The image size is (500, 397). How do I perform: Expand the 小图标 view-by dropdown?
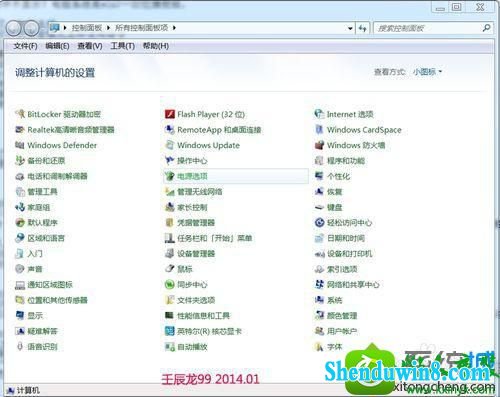coord(427,71)
